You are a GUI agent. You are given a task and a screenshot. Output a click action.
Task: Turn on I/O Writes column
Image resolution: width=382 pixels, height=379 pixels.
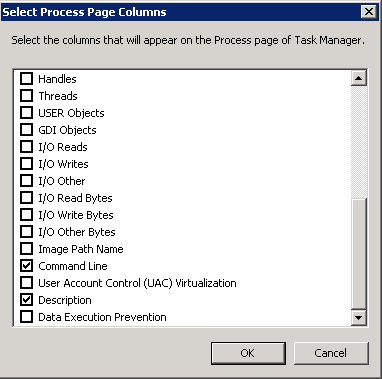[26, 164]
